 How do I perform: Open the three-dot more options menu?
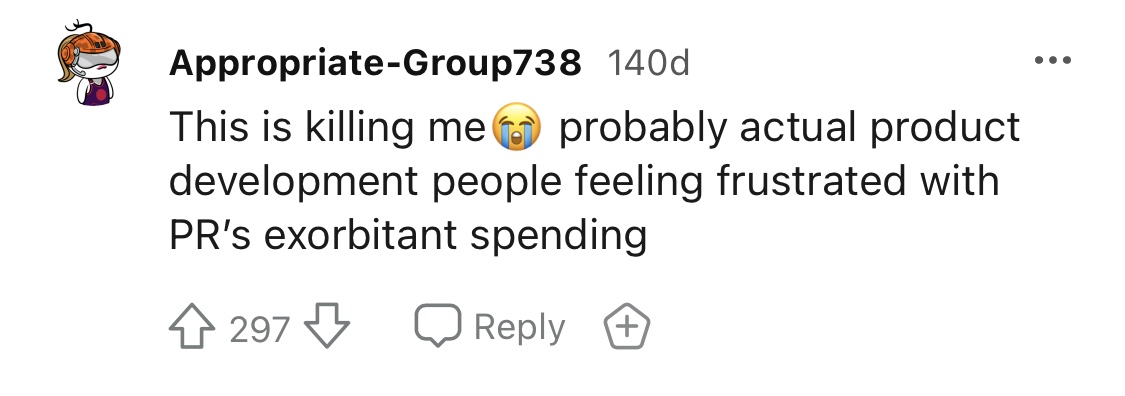pyautogui.click(x=1053, y=60)
